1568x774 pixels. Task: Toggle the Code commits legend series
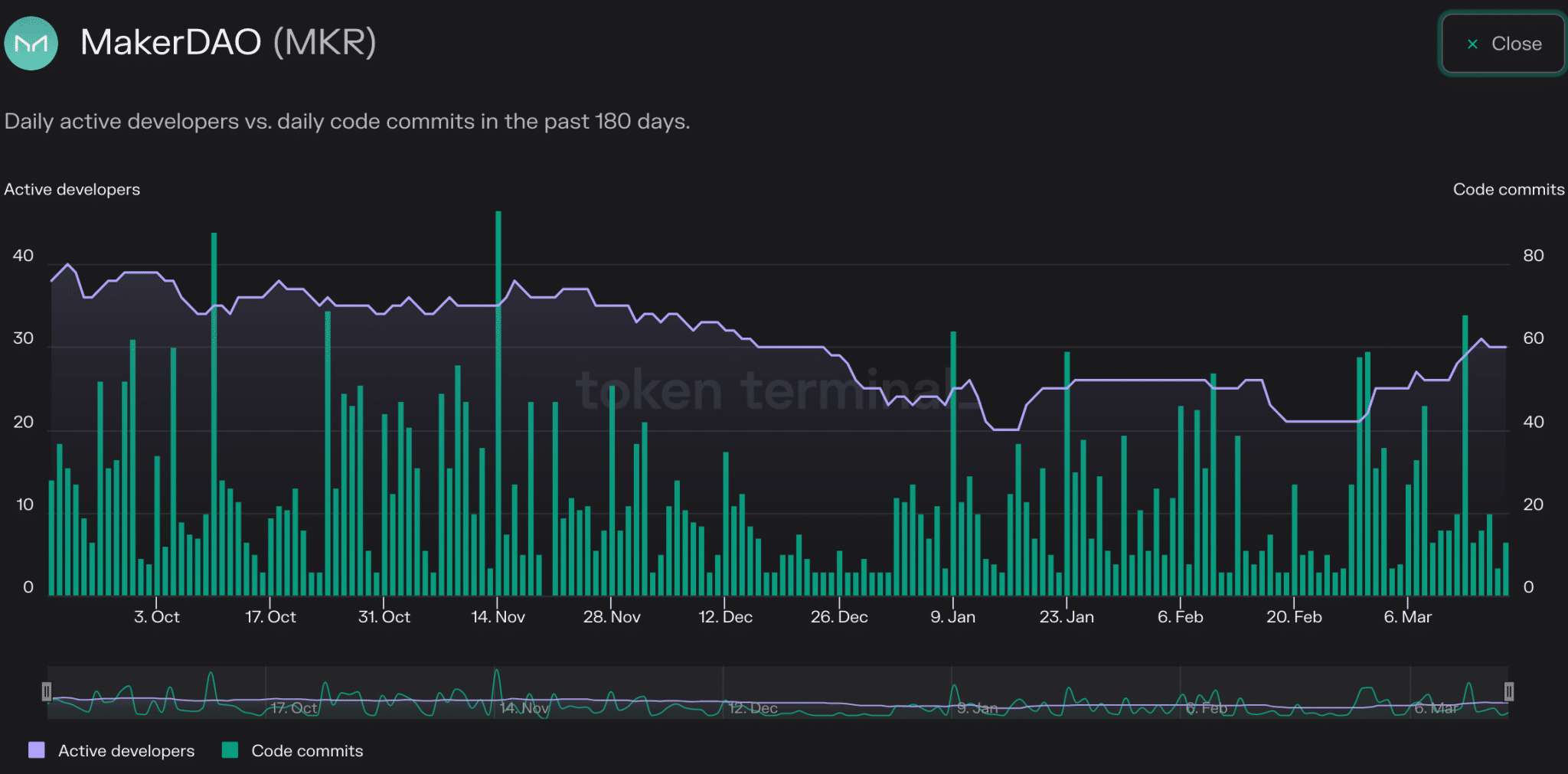[292, 750]
